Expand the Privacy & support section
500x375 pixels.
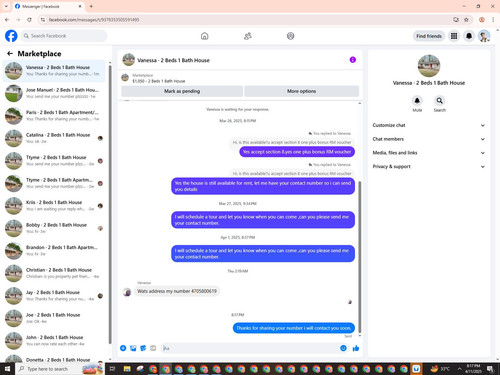pos(429,166)
